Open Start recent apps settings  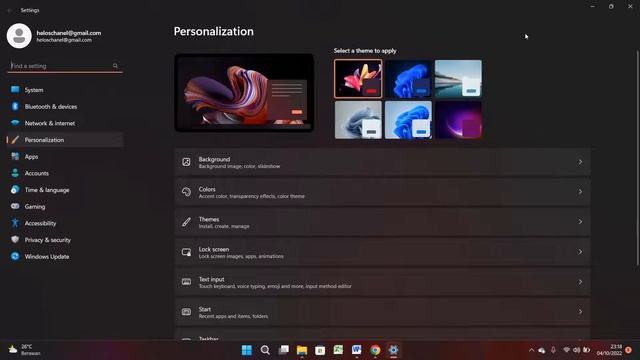[x=382, y=312]
